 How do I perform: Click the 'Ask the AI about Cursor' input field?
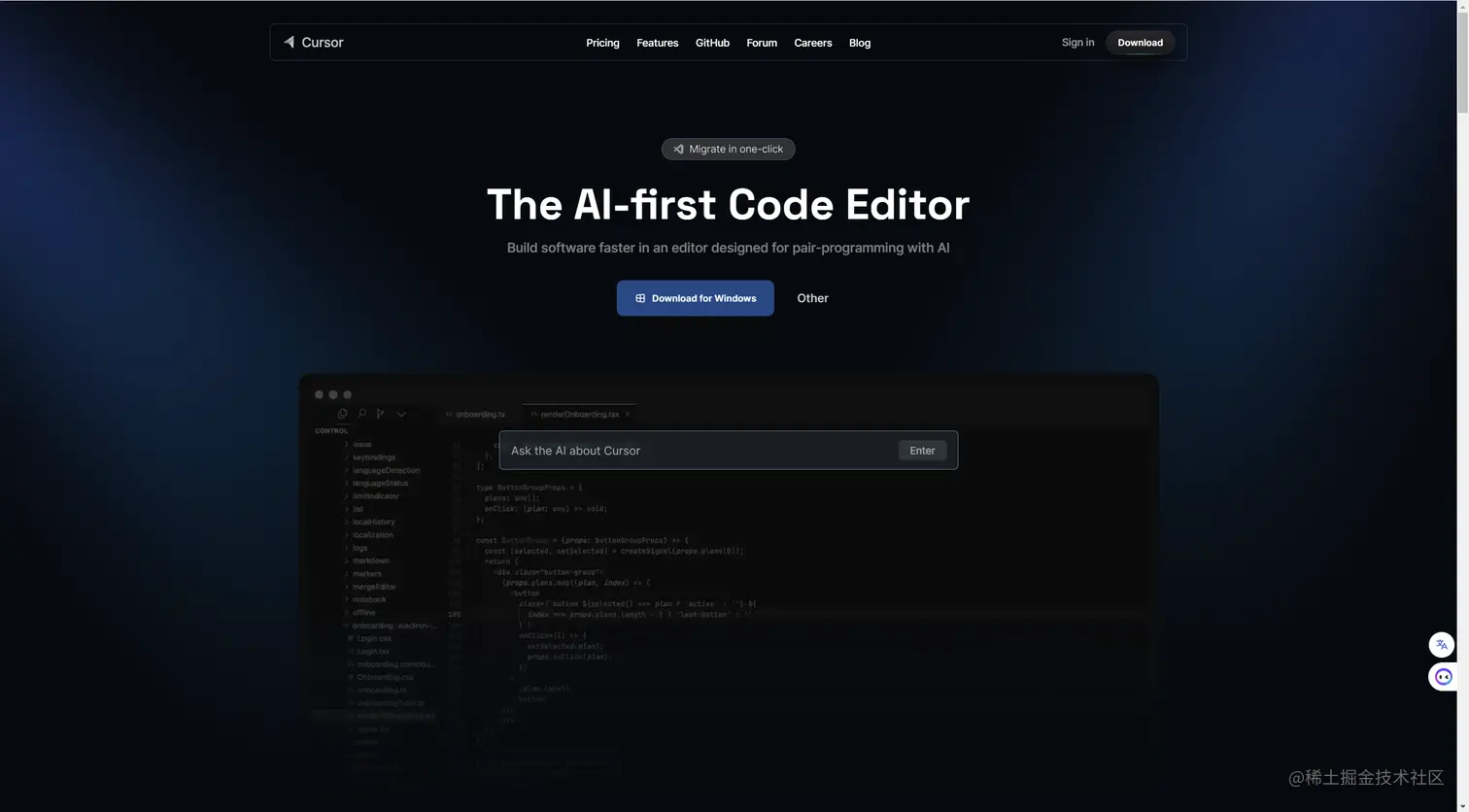pos(680,450)
